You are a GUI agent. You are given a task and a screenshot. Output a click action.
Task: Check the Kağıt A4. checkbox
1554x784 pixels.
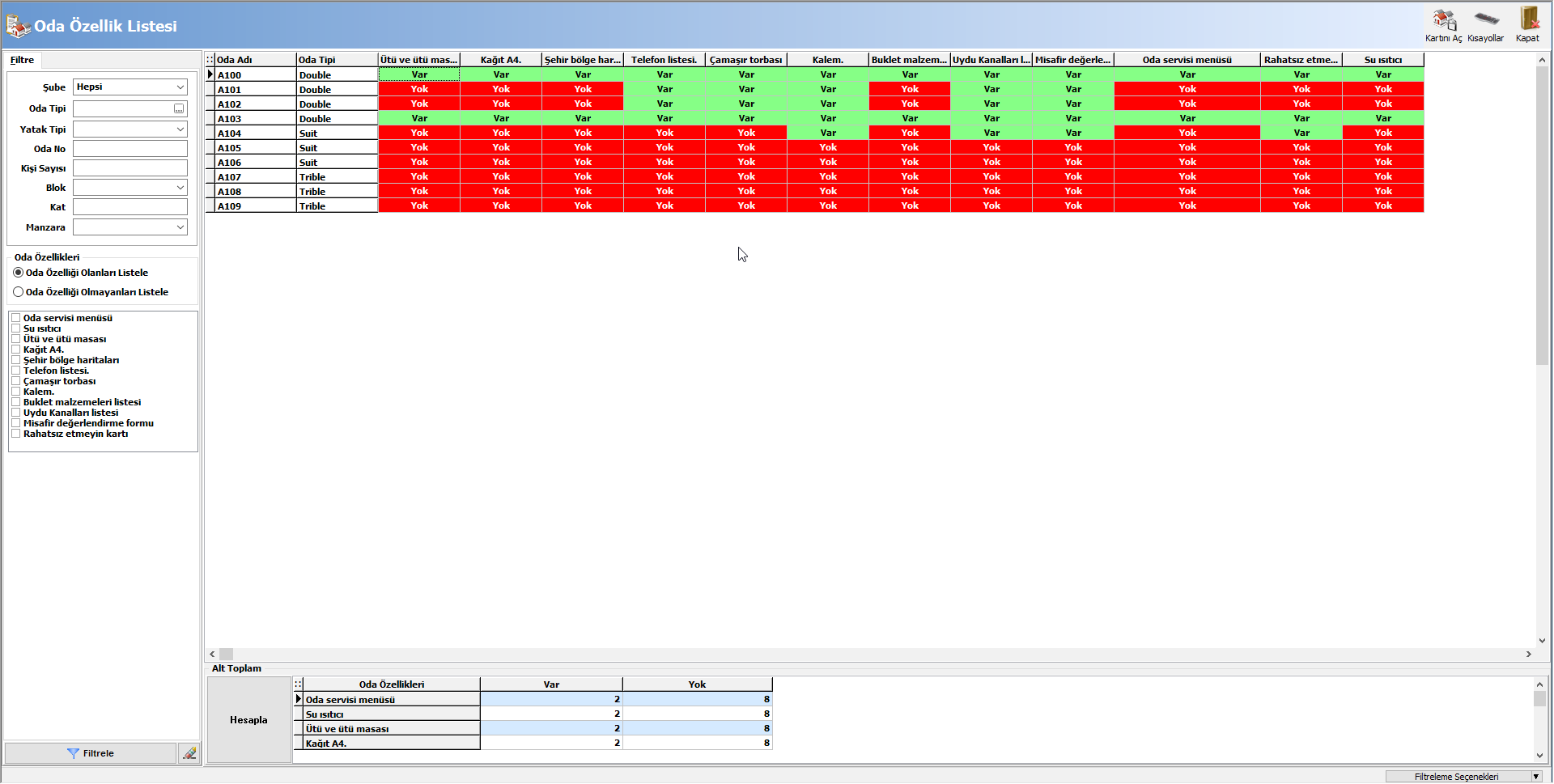[15, 350]
